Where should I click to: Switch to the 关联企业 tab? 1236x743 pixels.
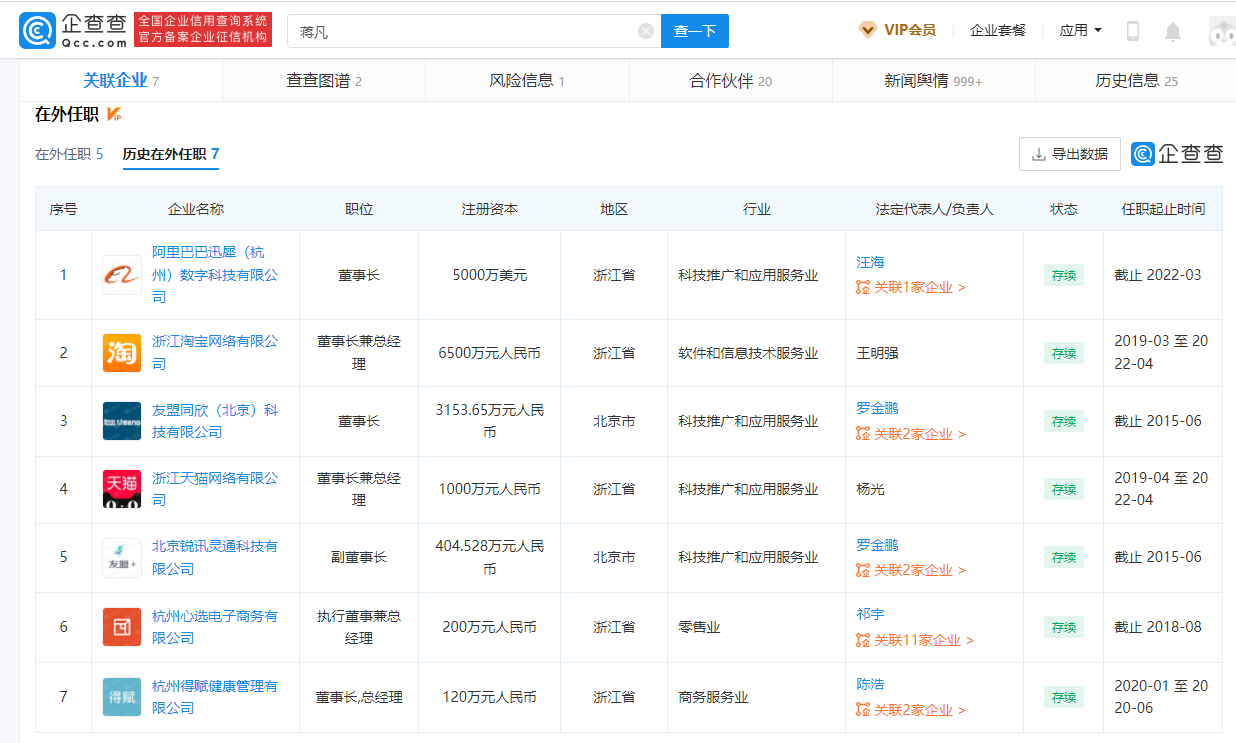click(121, 81)
